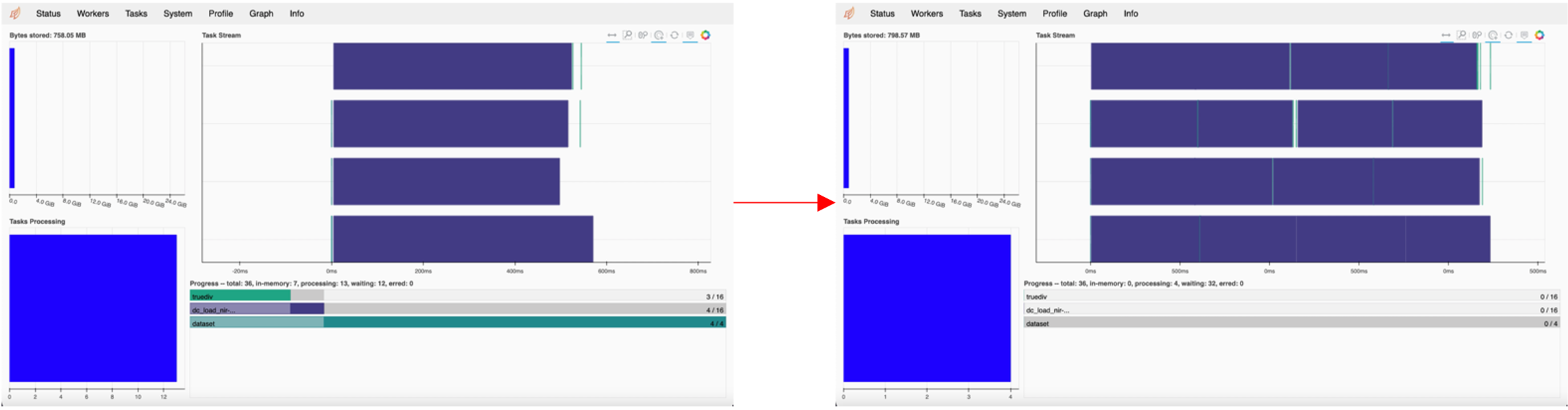Toggle Wheel Zoom tool in right Task Stream
This screenshot has height=410, width=1568.
(x=1493, y=35)
